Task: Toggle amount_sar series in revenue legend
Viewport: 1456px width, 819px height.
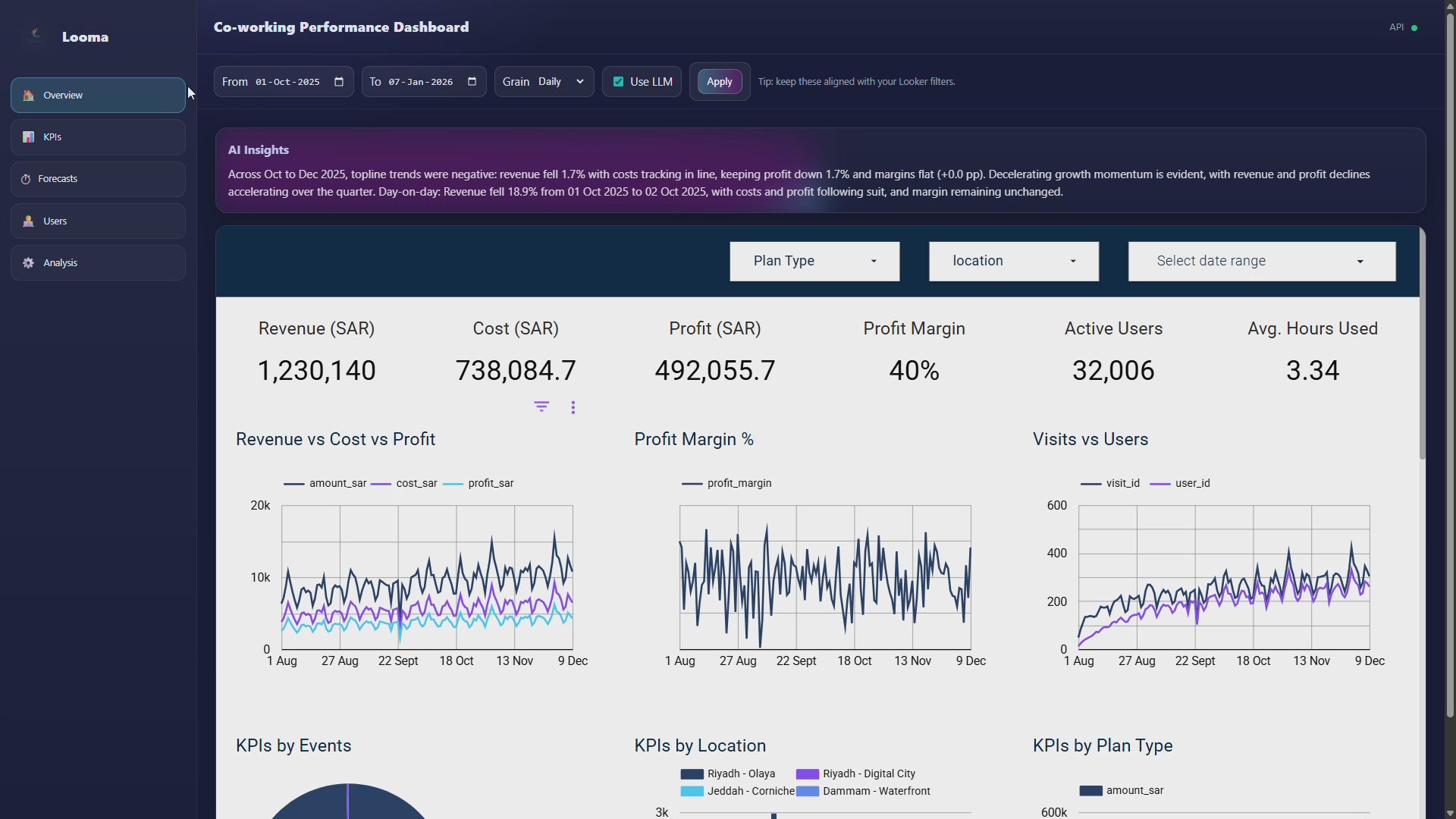Action: click(325, 484)
